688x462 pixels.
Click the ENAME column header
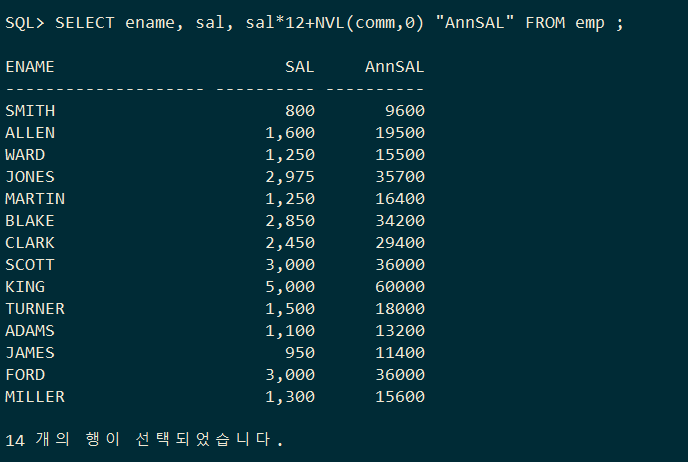(30, 67)
